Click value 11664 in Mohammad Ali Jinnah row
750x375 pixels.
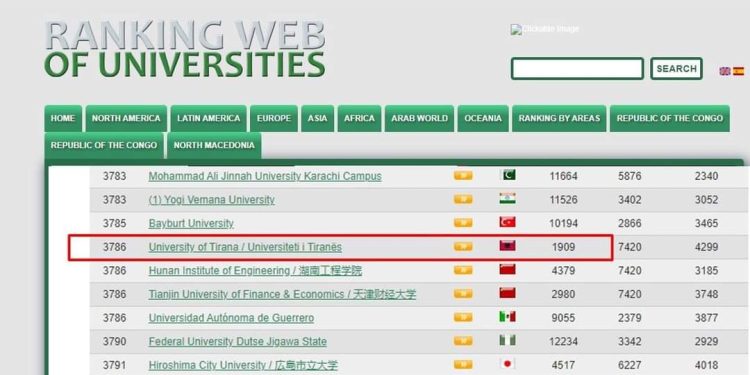[x=563, y=176]
